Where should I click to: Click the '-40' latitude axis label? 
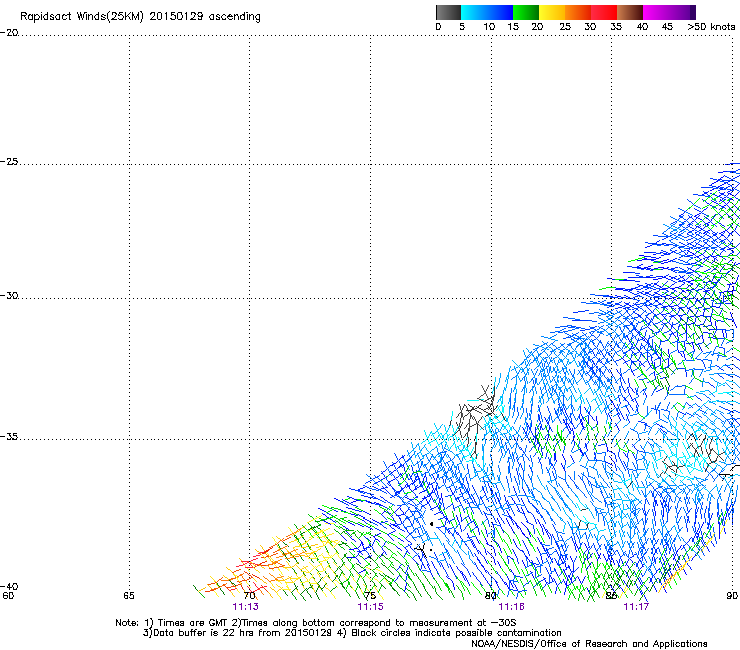pyautogui.click(x=9, y=586)
